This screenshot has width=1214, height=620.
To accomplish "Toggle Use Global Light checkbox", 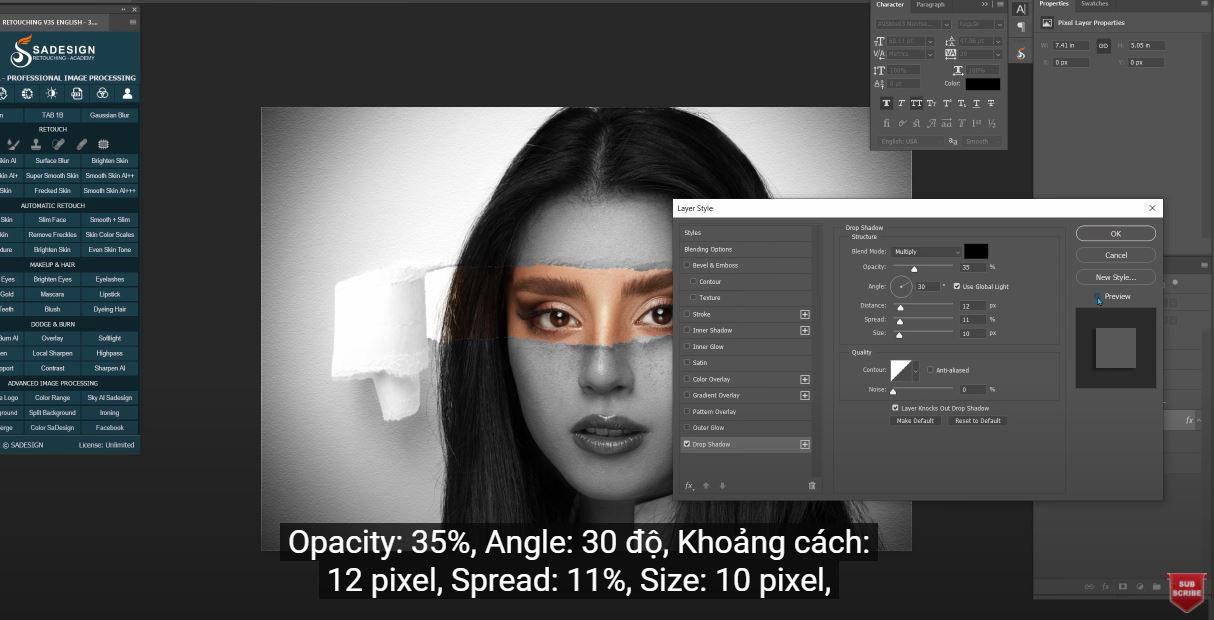I will [957, 286].
